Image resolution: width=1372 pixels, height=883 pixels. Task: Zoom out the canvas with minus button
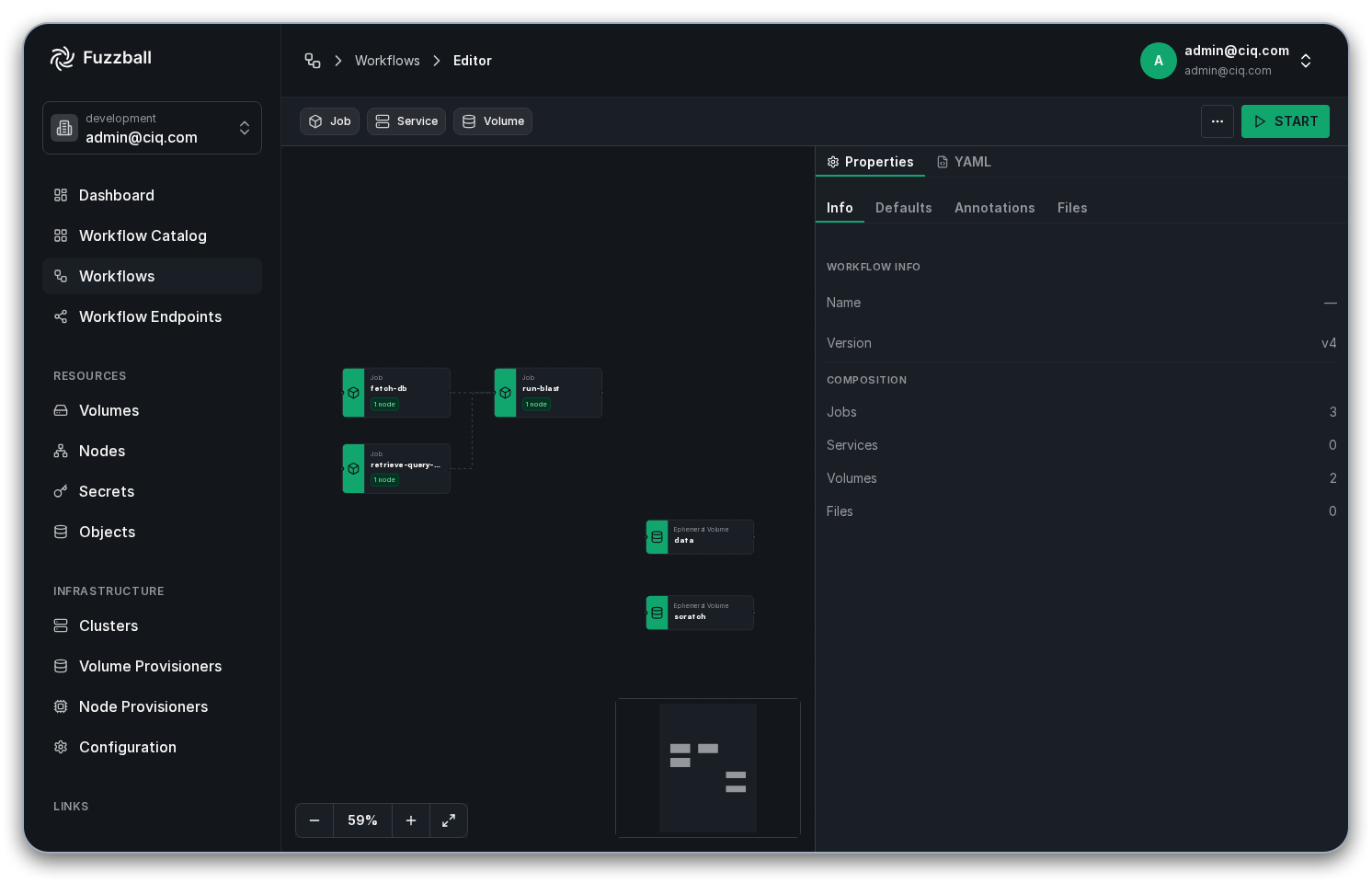coord(314,820)
